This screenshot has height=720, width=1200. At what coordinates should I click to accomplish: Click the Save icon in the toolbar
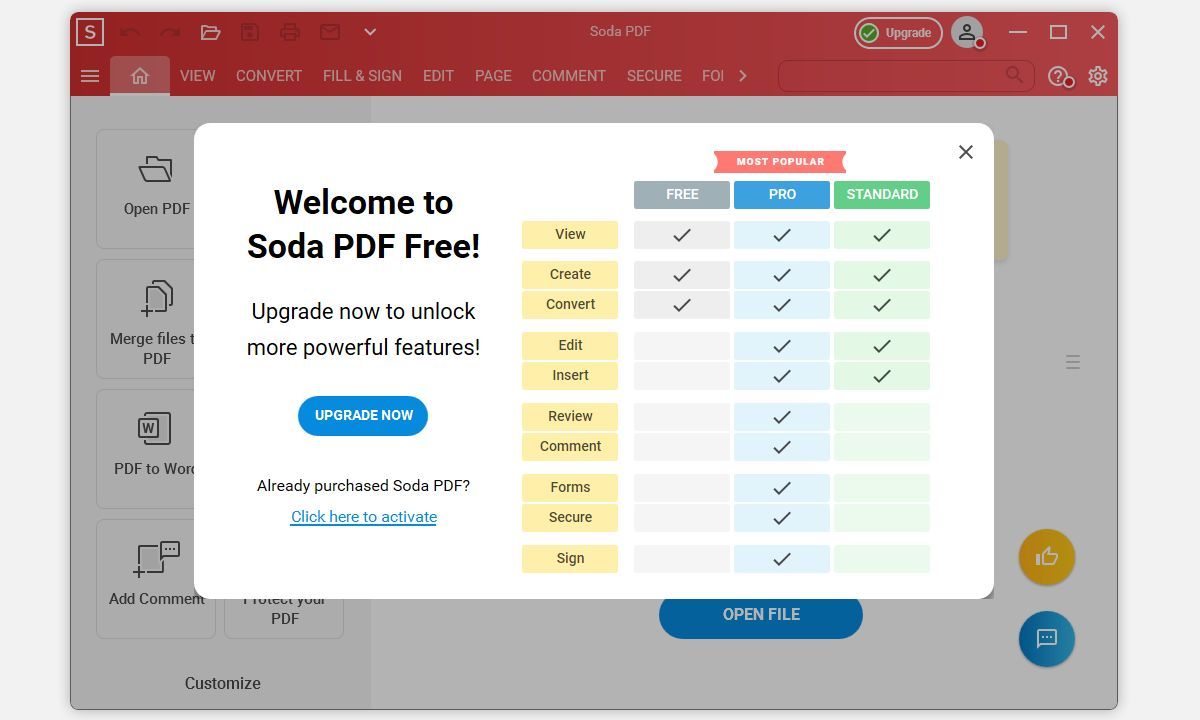(250, 31)
